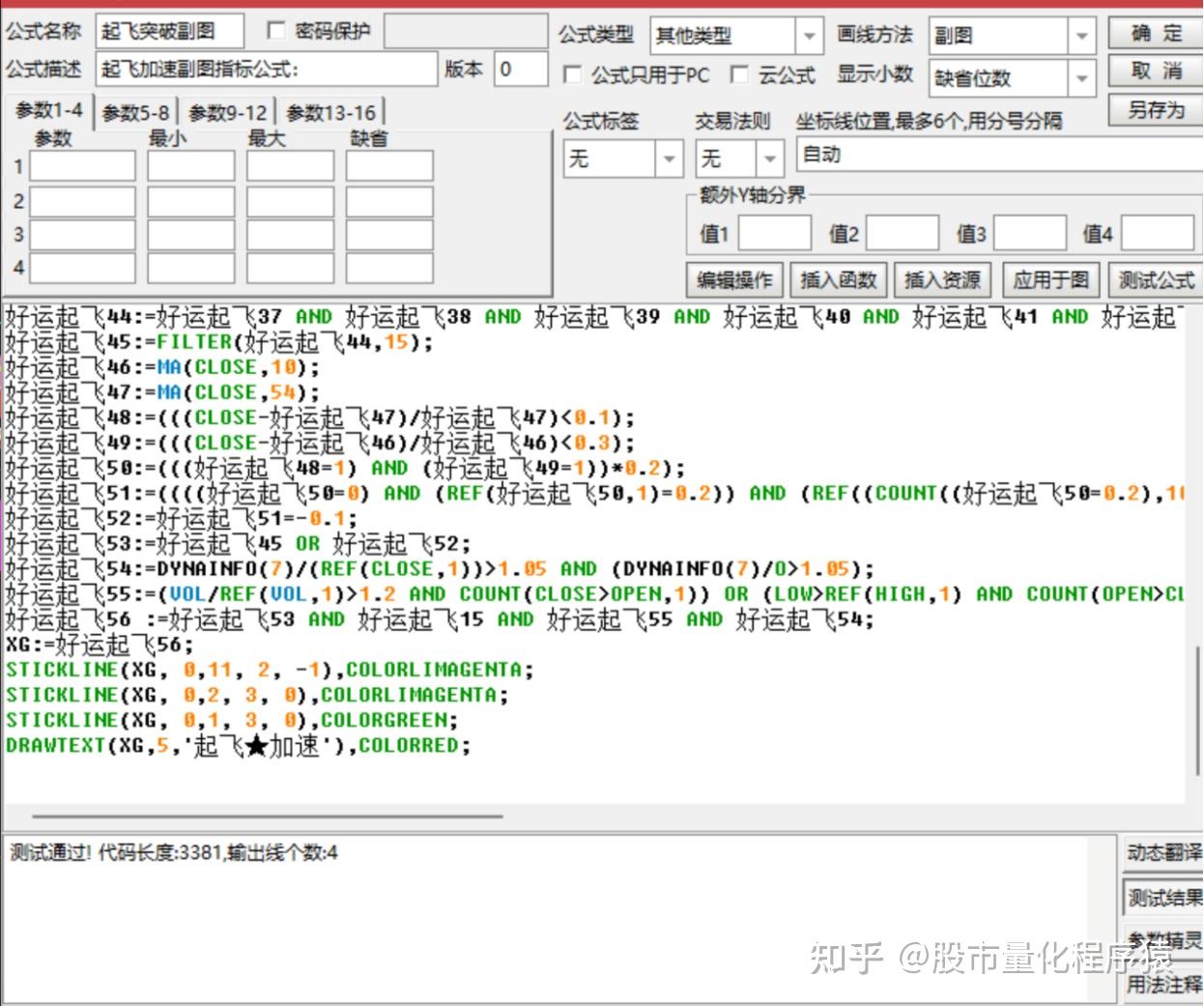1204x1006 pixels.
Task: Click the STICKLINE(XG, 0,11 line
Action: [x=269, y=669]
